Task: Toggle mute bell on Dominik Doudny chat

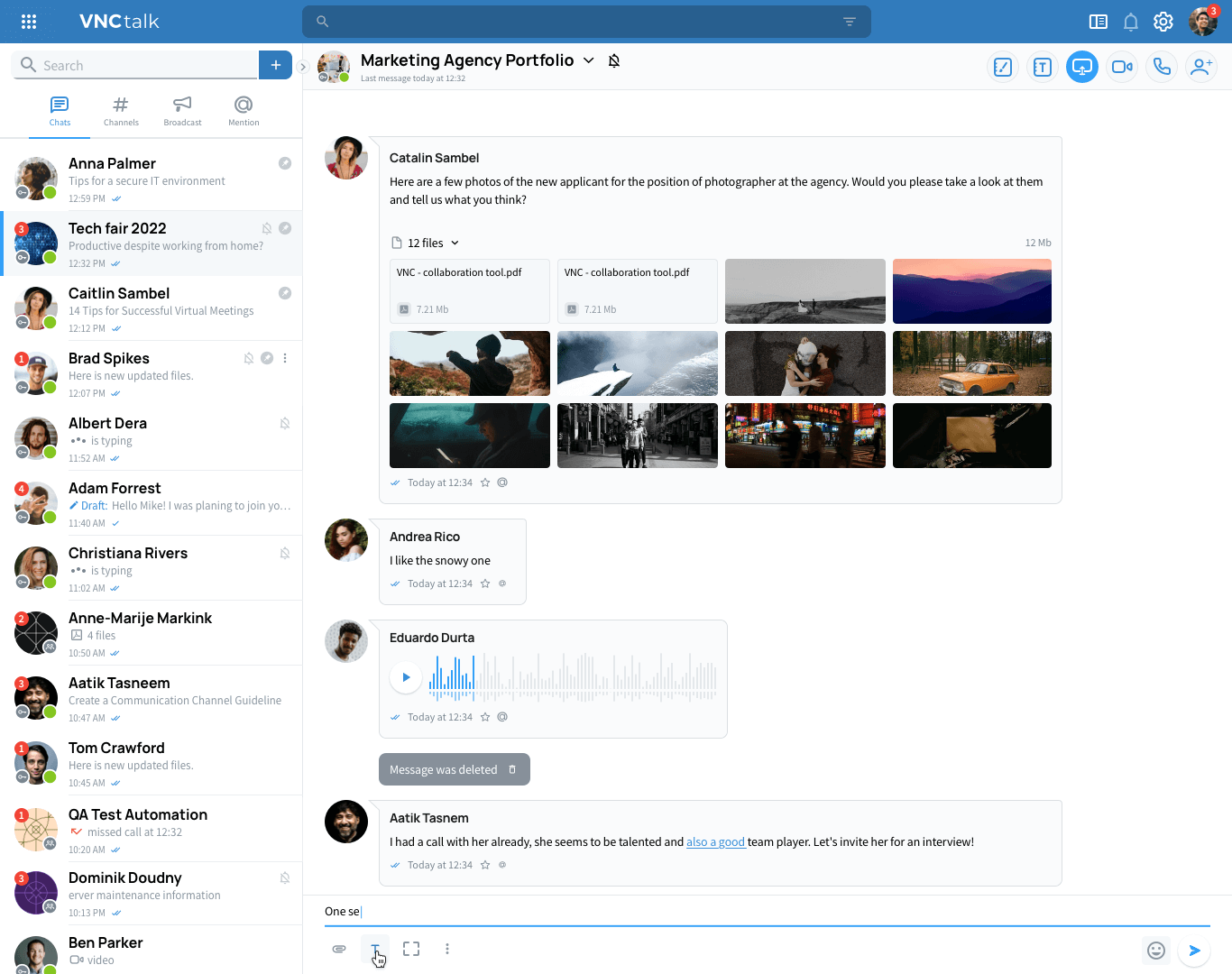Action: [x=285, y=878]
